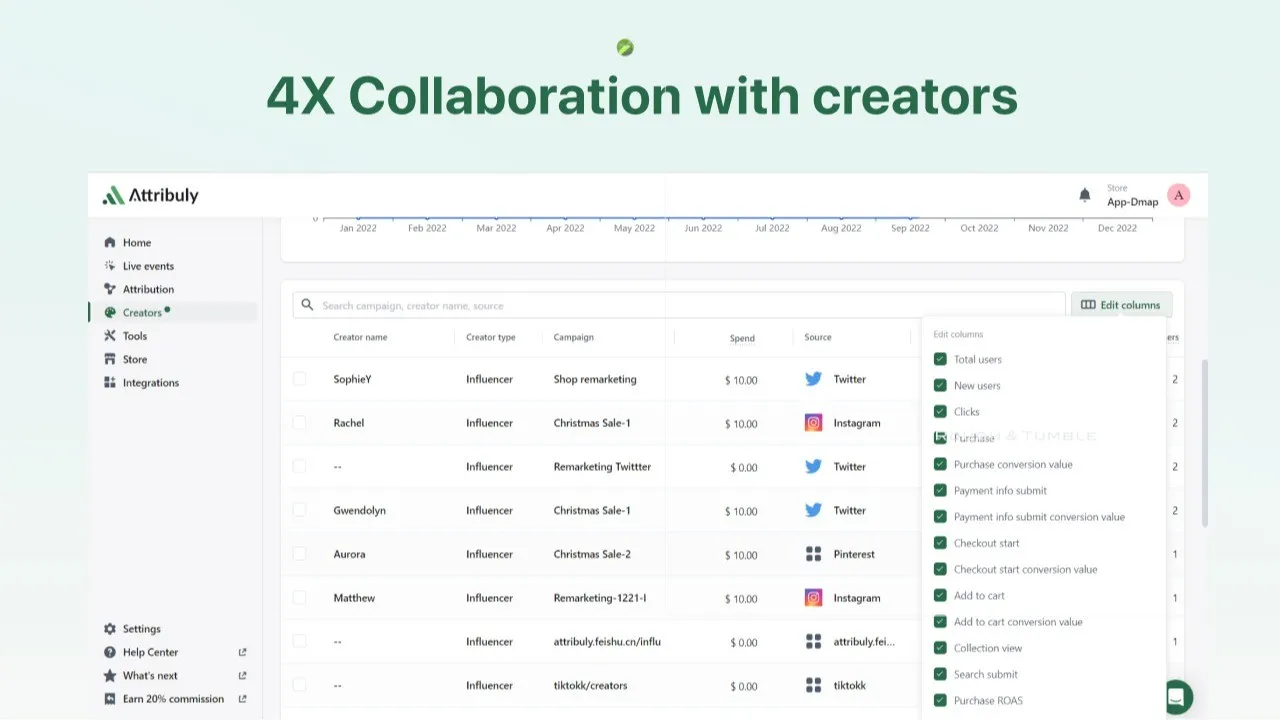Click the Pinterest source icon in Aurora row
1280x720 pixels.
tap(813, 554)
